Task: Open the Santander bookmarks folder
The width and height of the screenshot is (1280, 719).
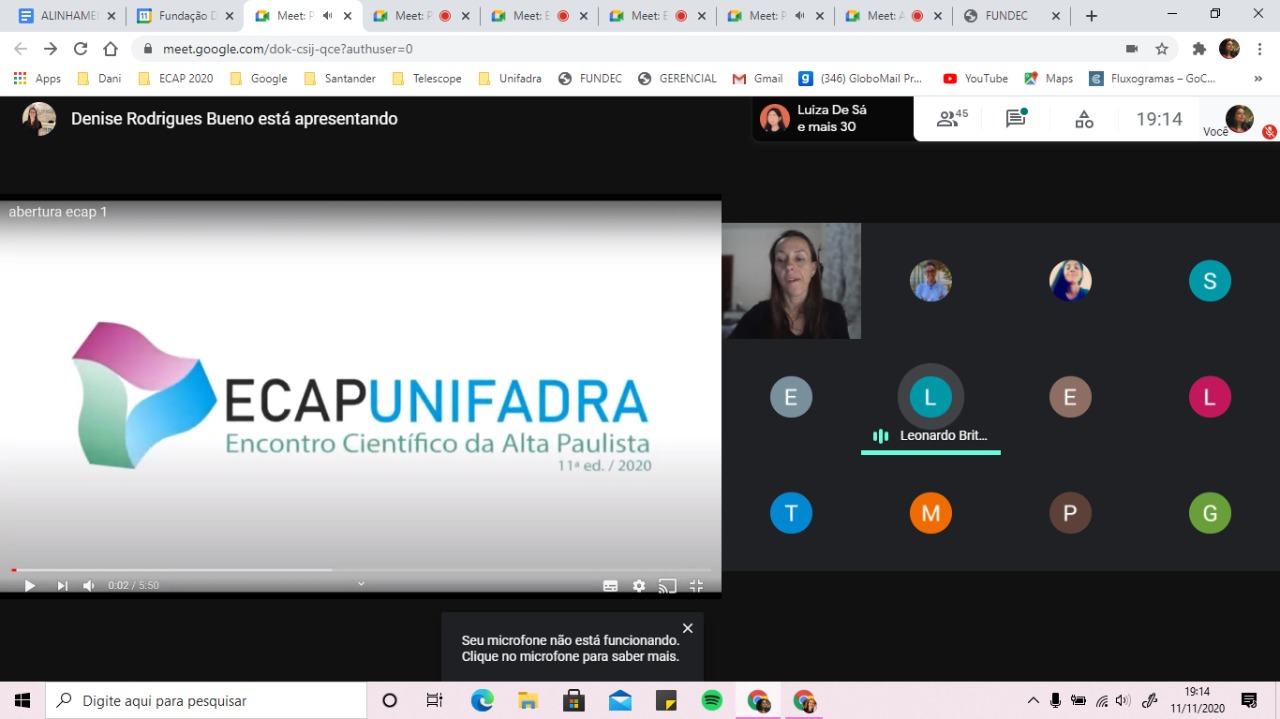Action: click(x=340, y=78)
